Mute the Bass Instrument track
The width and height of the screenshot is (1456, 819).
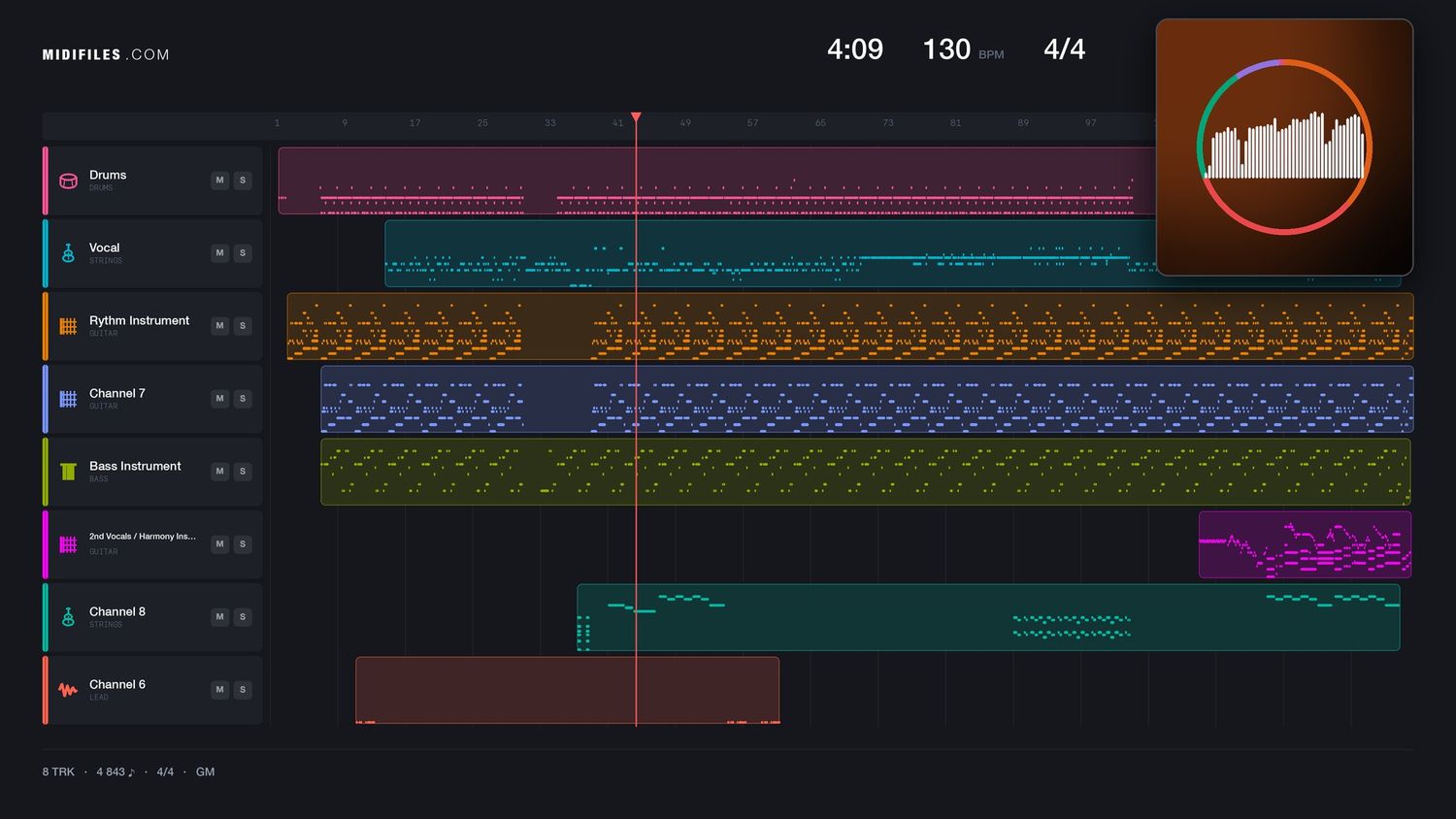[219, 472]
